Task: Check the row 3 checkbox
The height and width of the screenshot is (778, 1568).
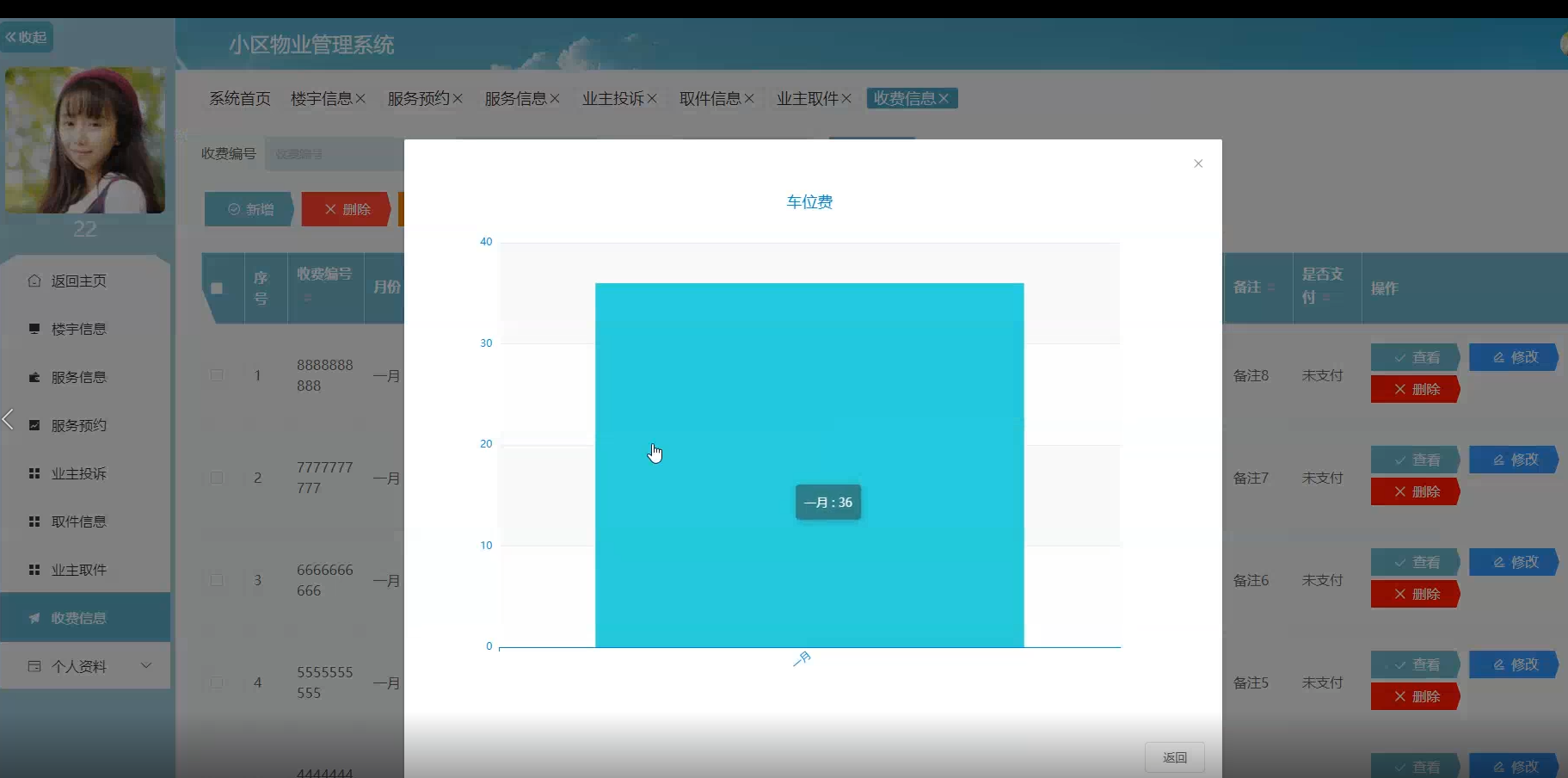Action: (x=217, y=580)
